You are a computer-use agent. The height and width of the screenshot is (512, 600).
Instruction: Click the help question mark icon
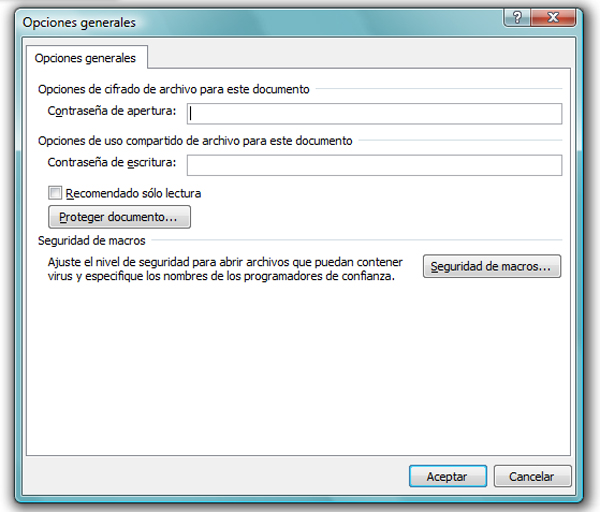[517, 18]
